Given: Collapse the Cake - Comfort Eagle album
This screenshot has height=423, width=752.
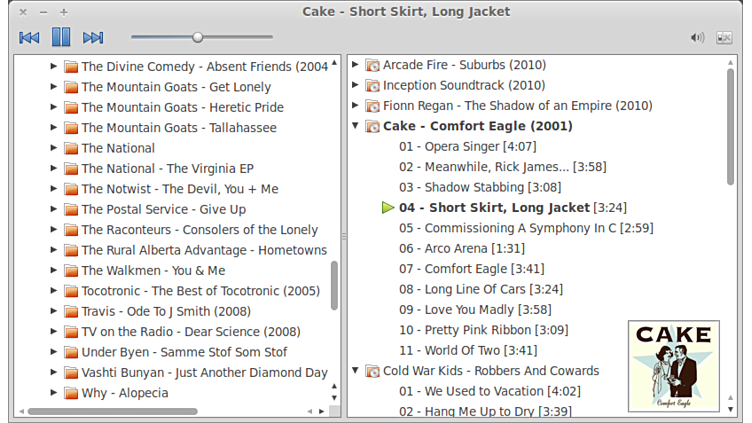Looking at the screenshot, I should point(356,127).
